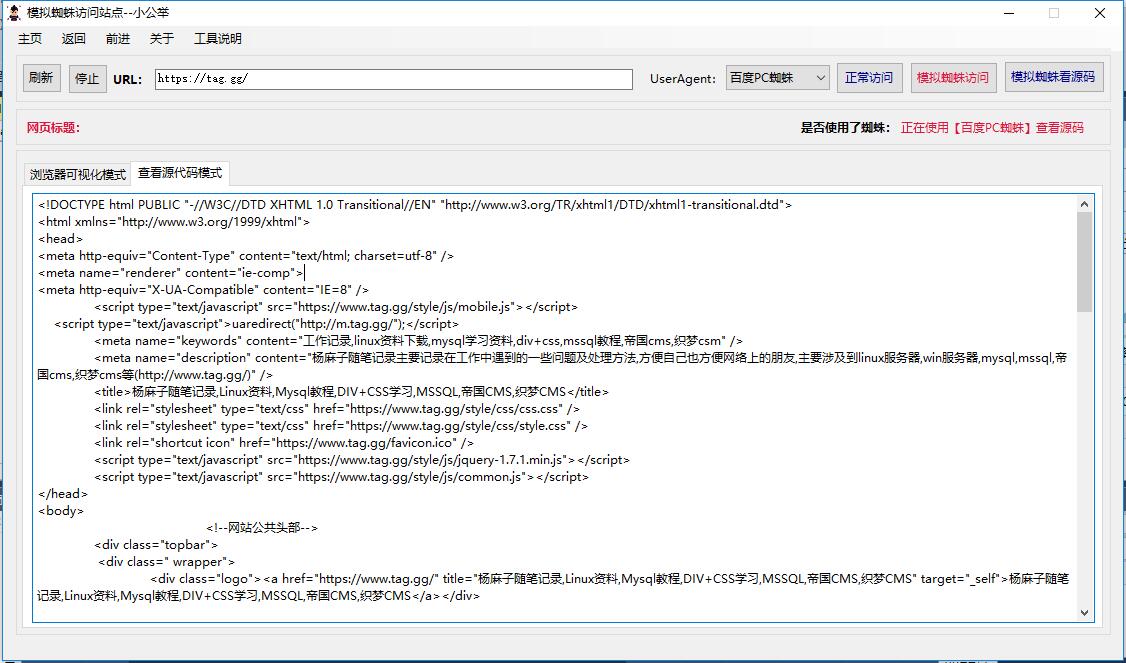Switch to 浏览器可视化模式 tab
This screenshot has width=1126, height=663.
78,174
